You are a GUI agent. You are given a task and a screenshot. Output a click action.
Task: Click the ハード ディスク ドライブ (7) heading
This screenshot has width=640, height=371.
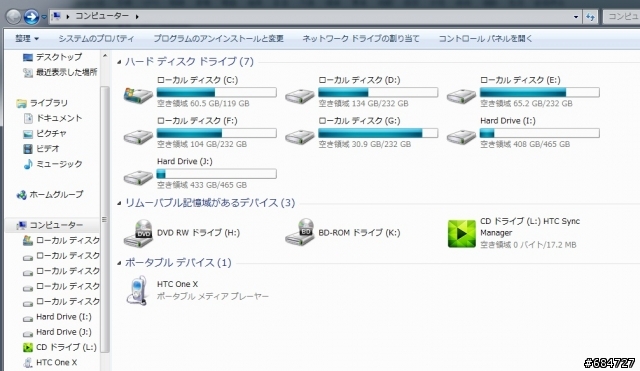pyautogui.click(x=189, y=62)
